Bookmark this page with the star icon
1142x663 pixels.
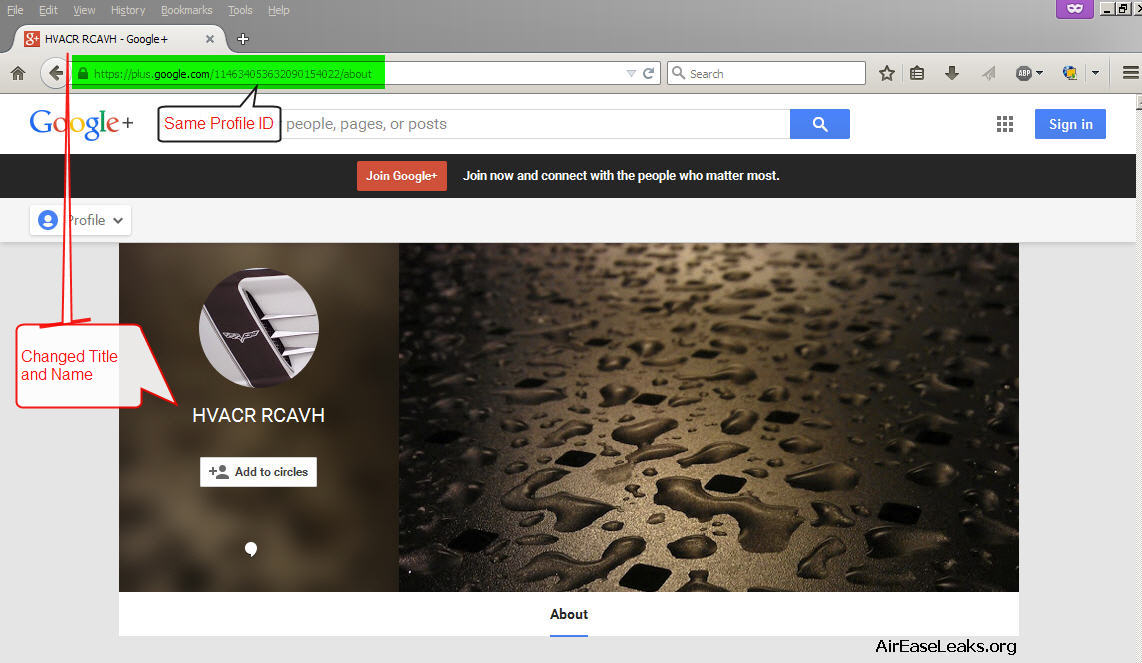coord(886,72)
